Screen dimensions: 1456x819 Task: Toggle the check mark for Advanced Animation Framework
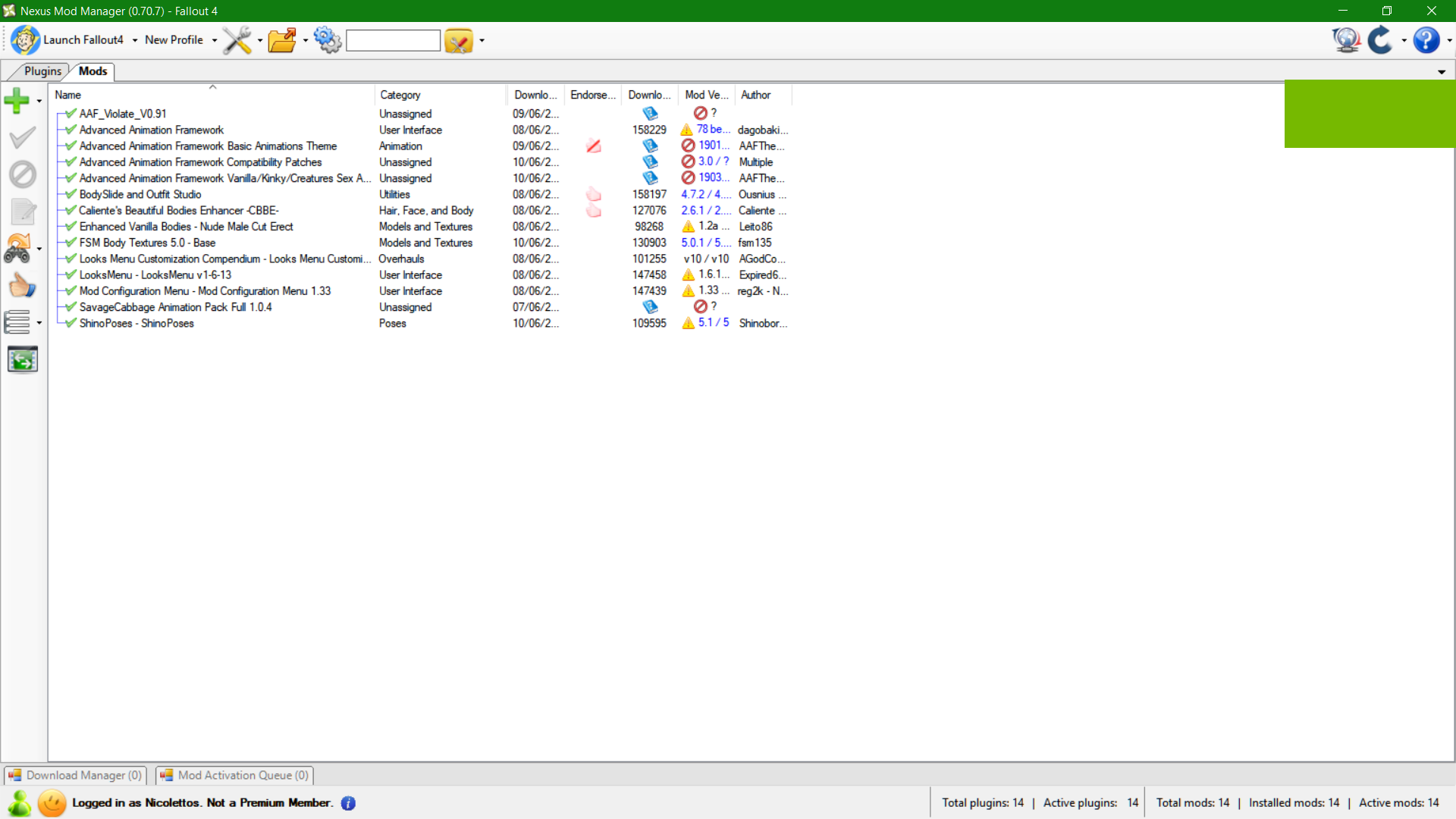pos(71,130)
